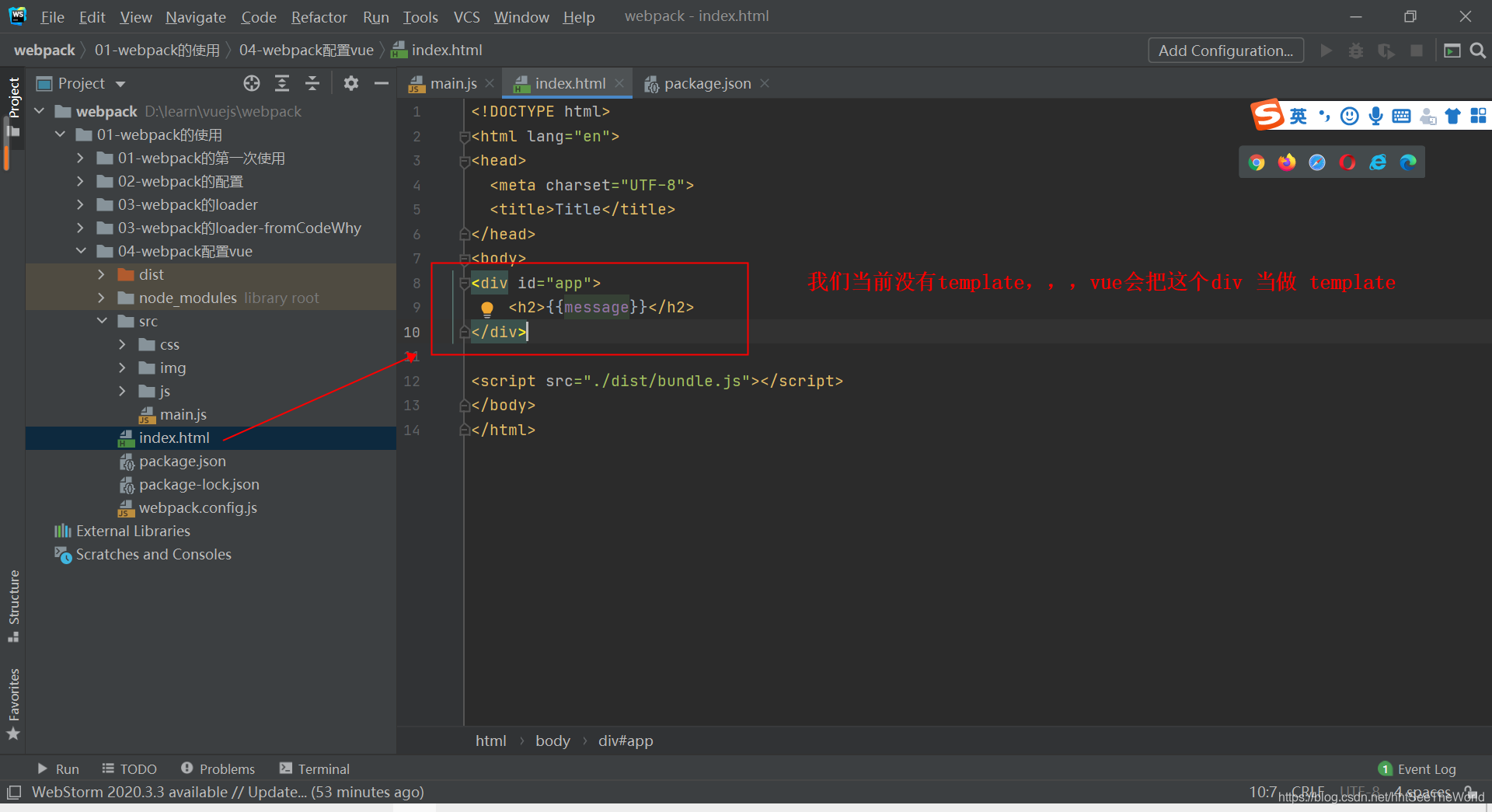The image size is (1492, 812).
Task: Open Project panel settings gear
Action: pos(351,83)
